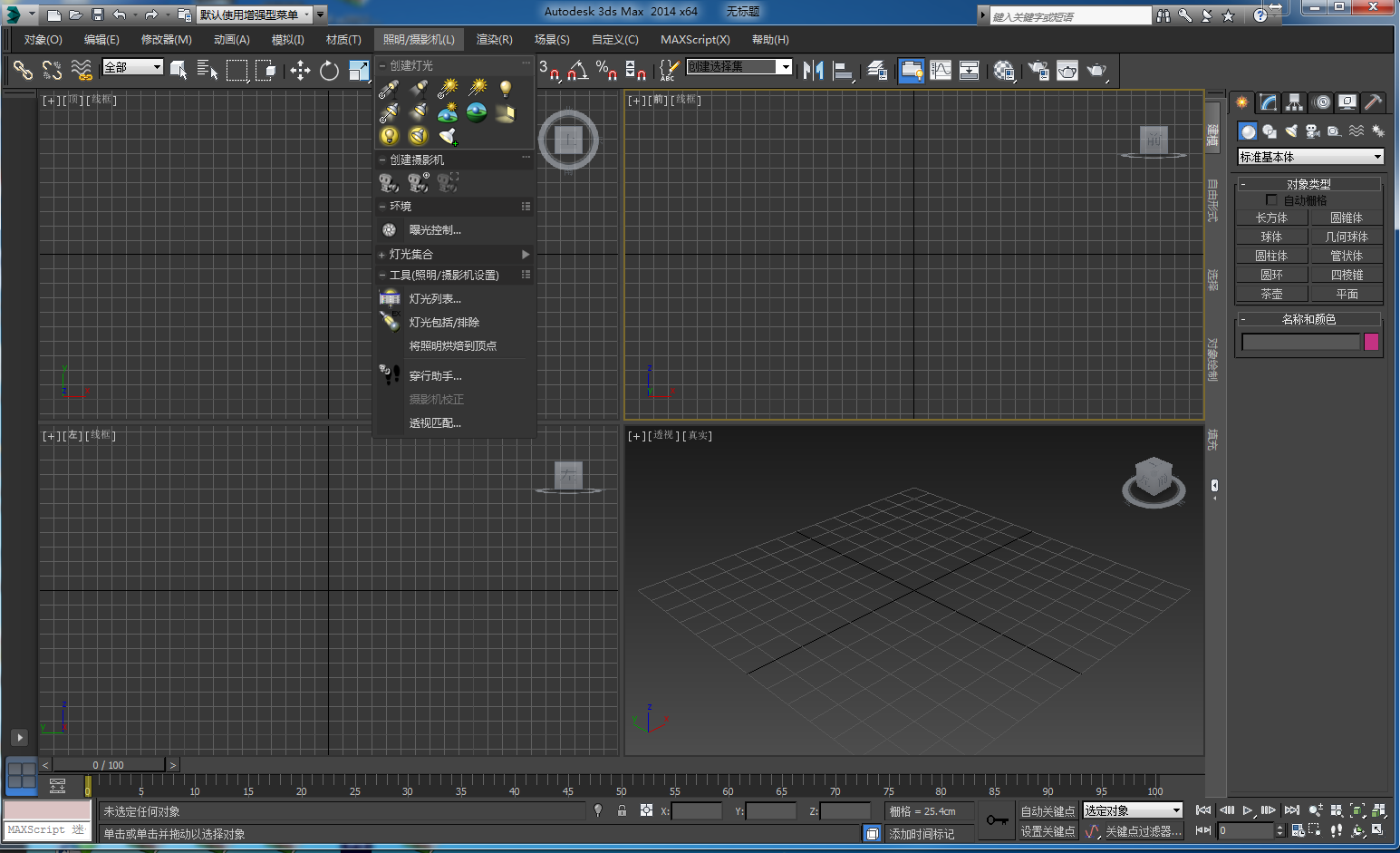Open the Material Editor checkered-sphere icon
The width and height of the screenshot is (1400, 853).
click(x=1004, y=70)
